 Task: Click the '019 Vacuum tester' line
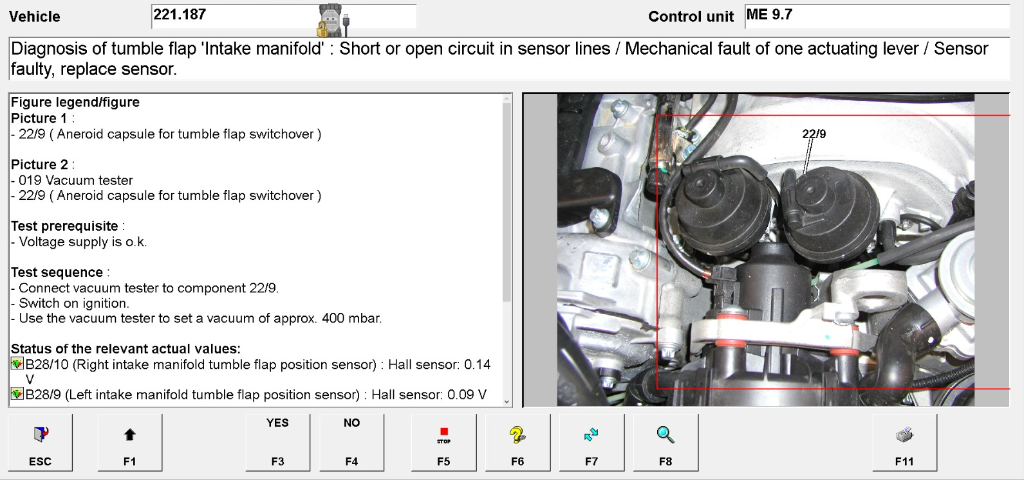[72, 180]
